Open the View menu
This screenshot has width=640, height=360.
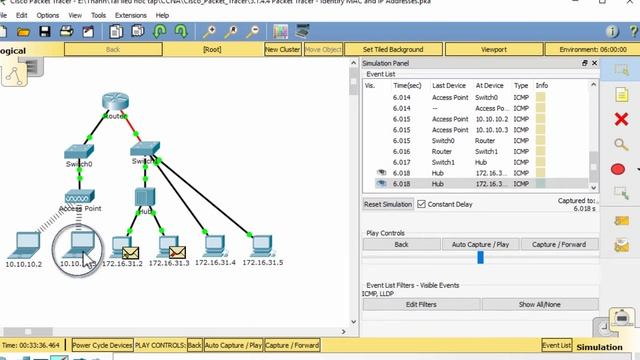tap(75, 15)
